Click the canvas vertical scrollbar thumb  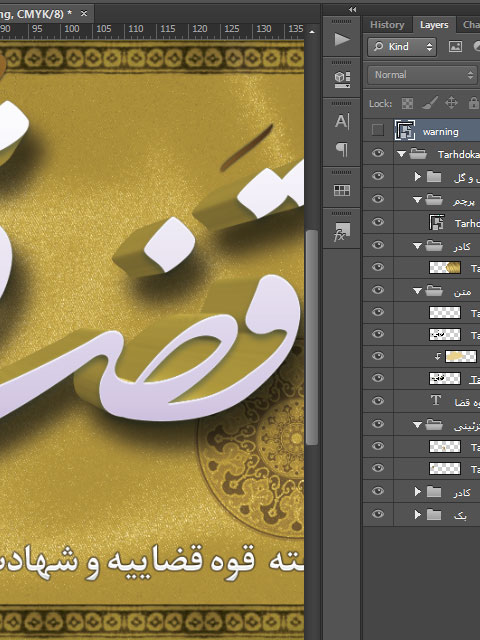point(312,337)
